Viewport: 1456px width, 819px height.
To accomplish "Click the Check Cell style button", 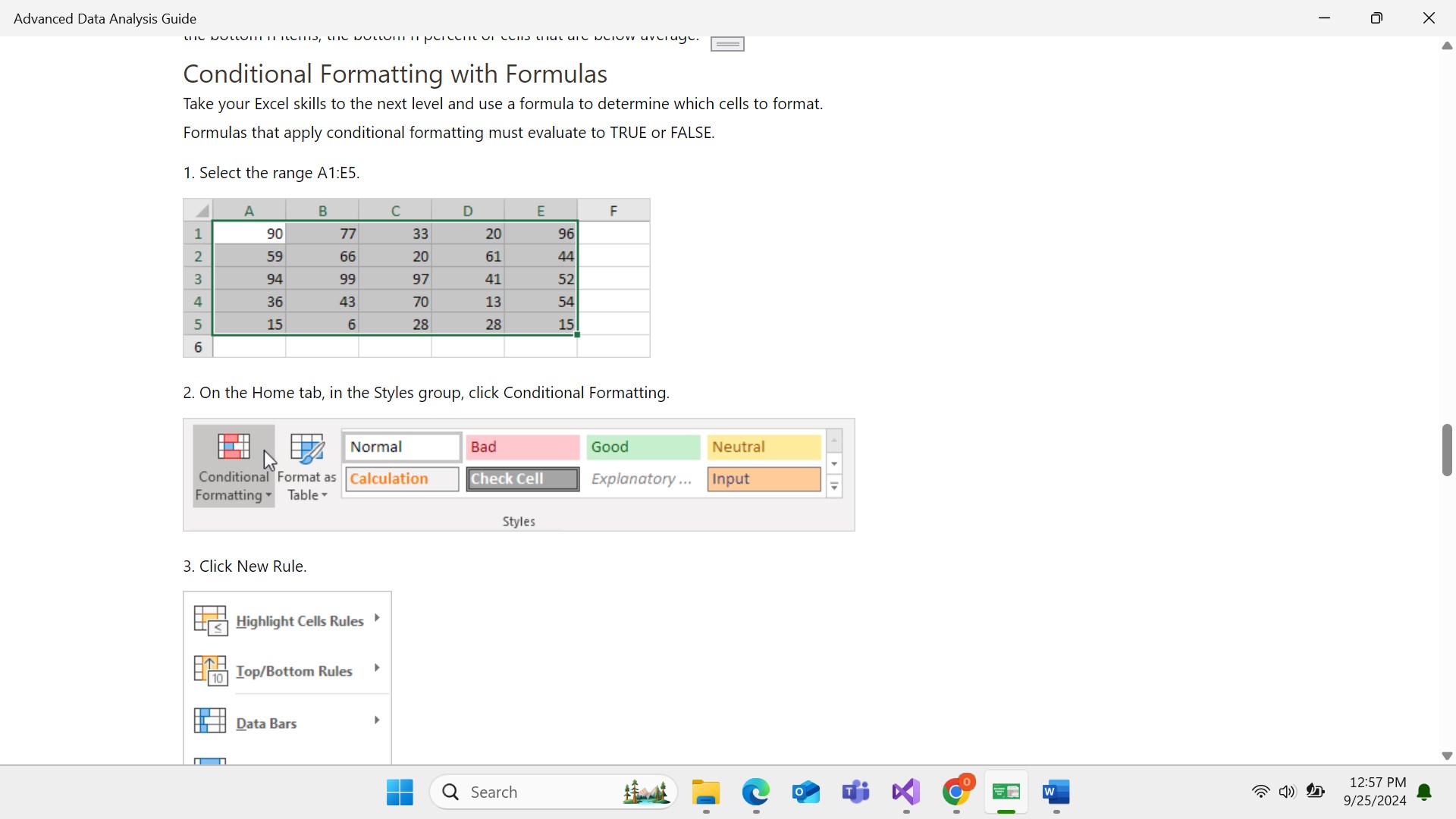I will tap(522, 479).
